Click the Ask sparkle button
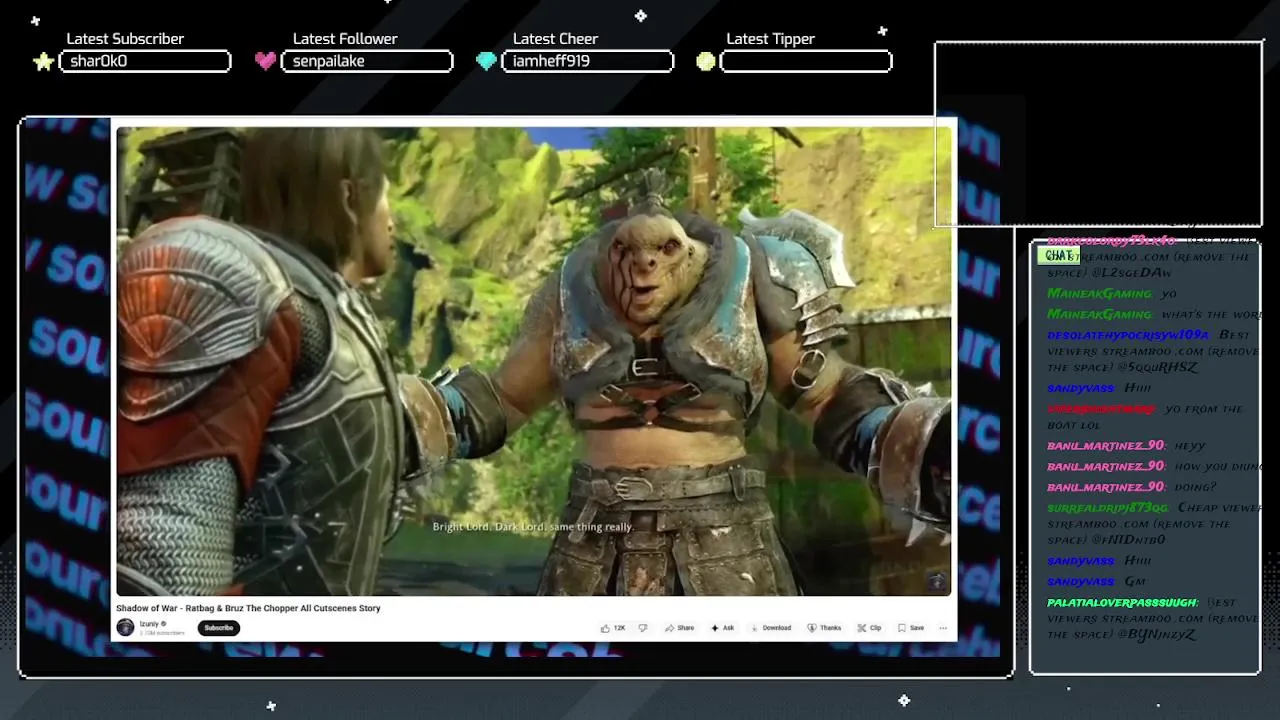This screenshot has width=1280, height=720. (722, 628)
